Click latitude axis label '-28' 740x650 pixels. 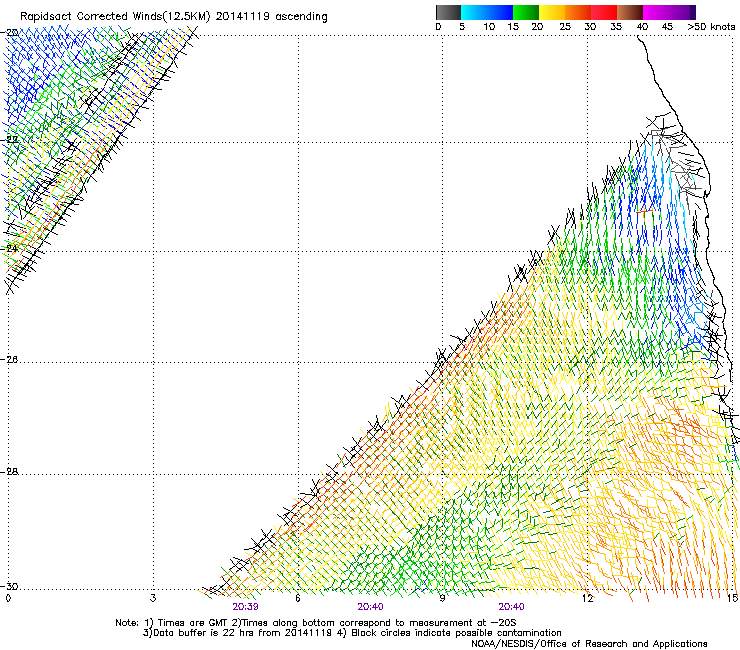[x=10, y=472]
